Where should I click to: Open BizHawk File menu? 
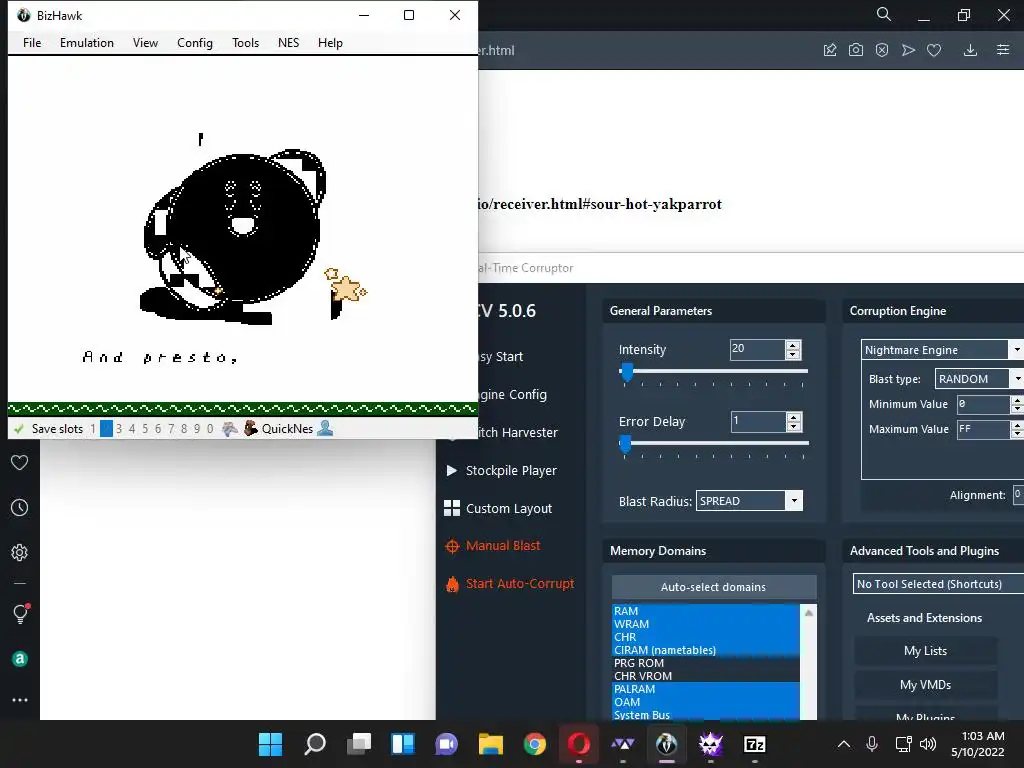32,42
